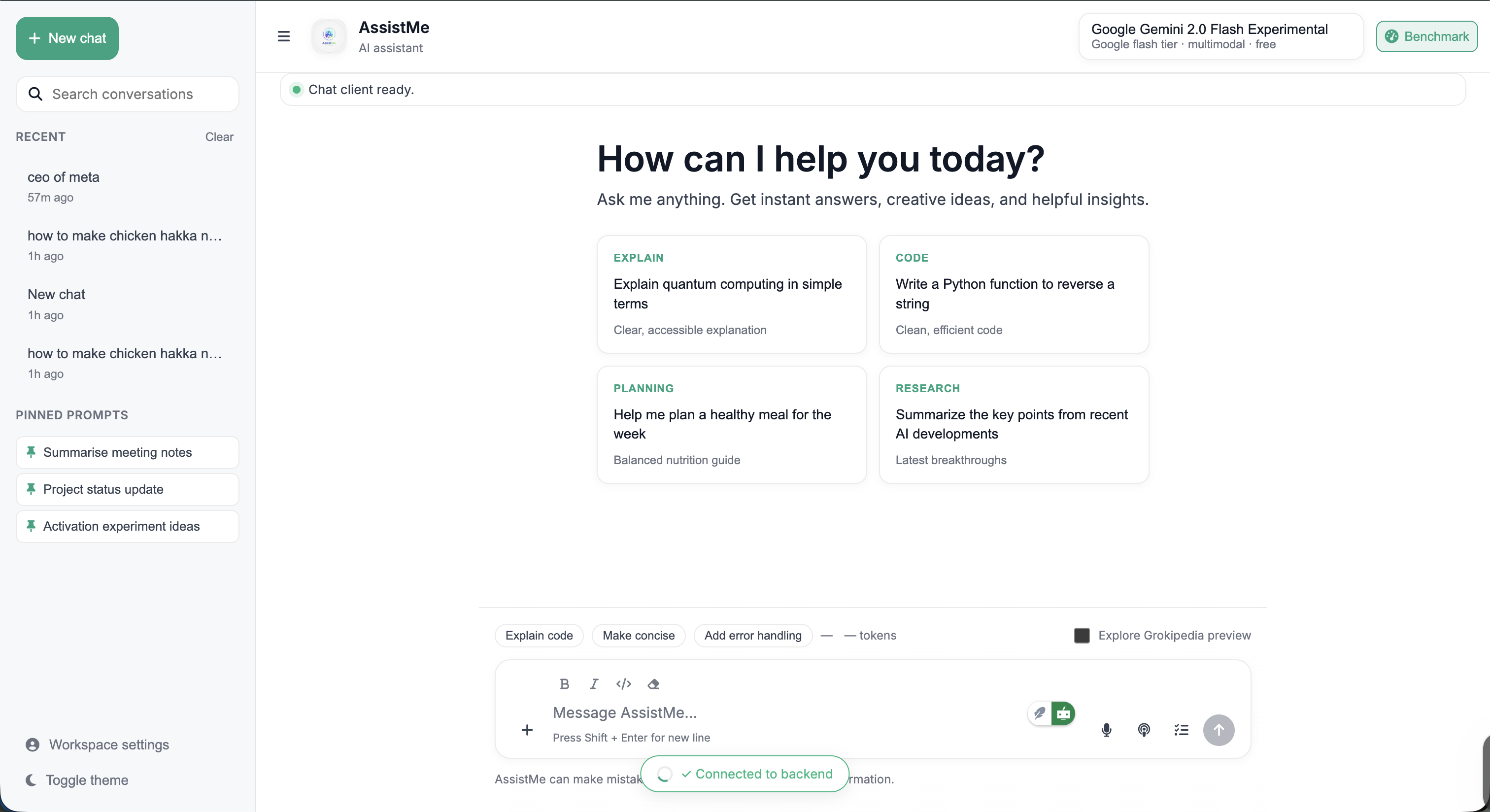Click the eraser clear-formatting icon
Image resolution: width=1490 pixels, height=812 pixels.
(x=654, y=683)
